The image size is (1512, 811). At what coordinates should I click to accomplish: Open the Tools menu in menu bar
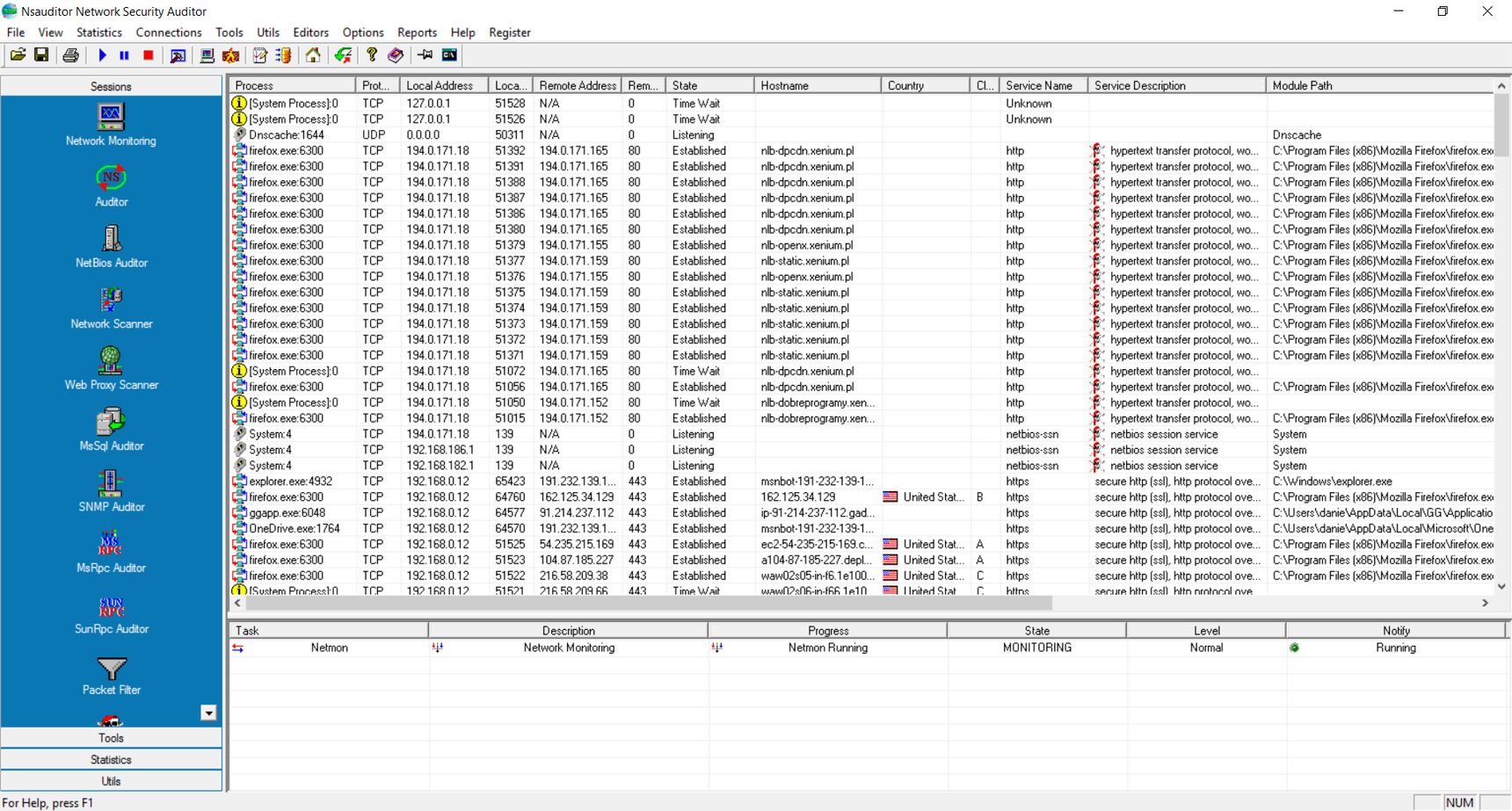(x=229, y=33)
